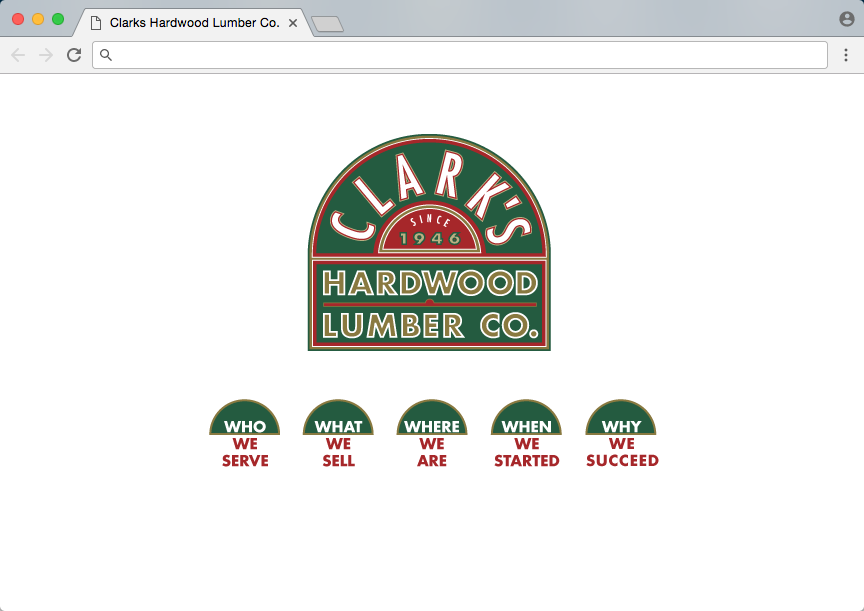Focus the address bar field
Image resolution: width=864 pixels, height=611 pixels.
click(x=460, y=55)
